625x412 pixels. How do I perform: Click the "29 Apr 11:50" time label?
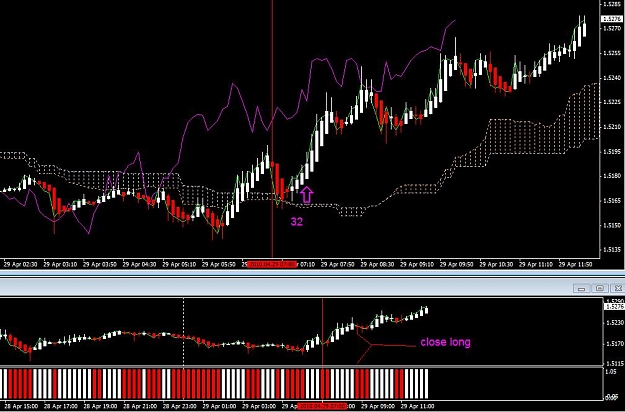pos(575,264)
